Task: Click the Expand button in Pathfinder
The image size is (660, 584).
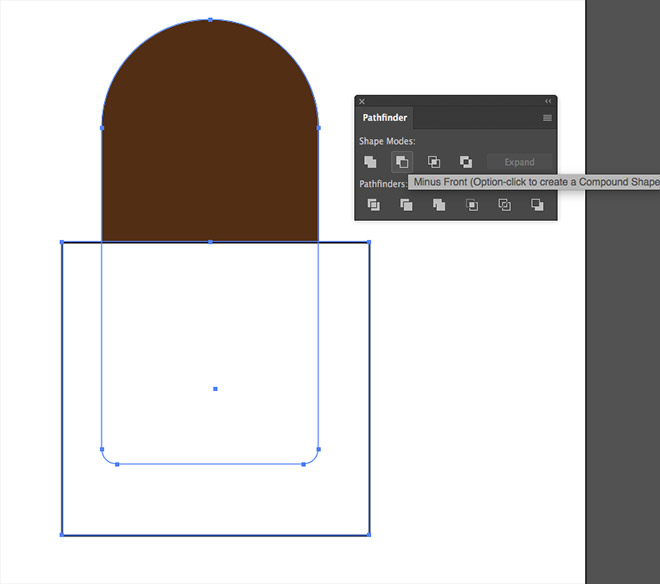Action: click(x=519, y=162)
